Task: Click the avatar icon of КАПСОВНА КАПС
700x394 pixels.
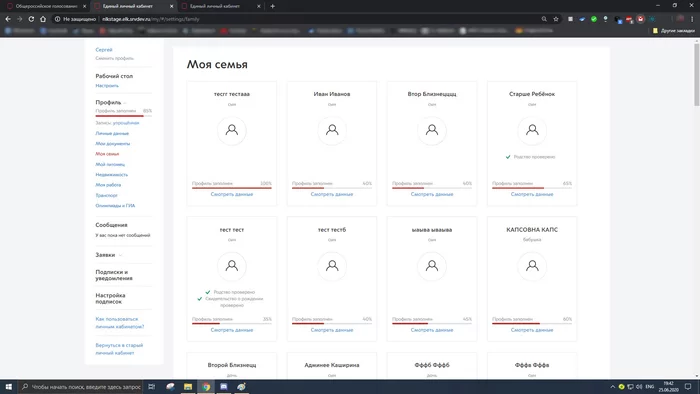Action: (x=532, y=266)
